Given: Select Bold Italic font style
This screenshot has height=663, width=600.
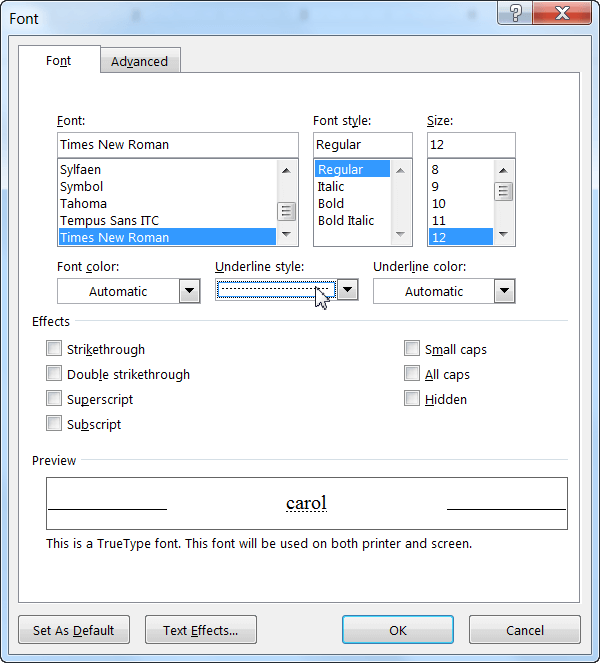Looking at the screenshot, I should pyautogui.click(x=352, y=220).
